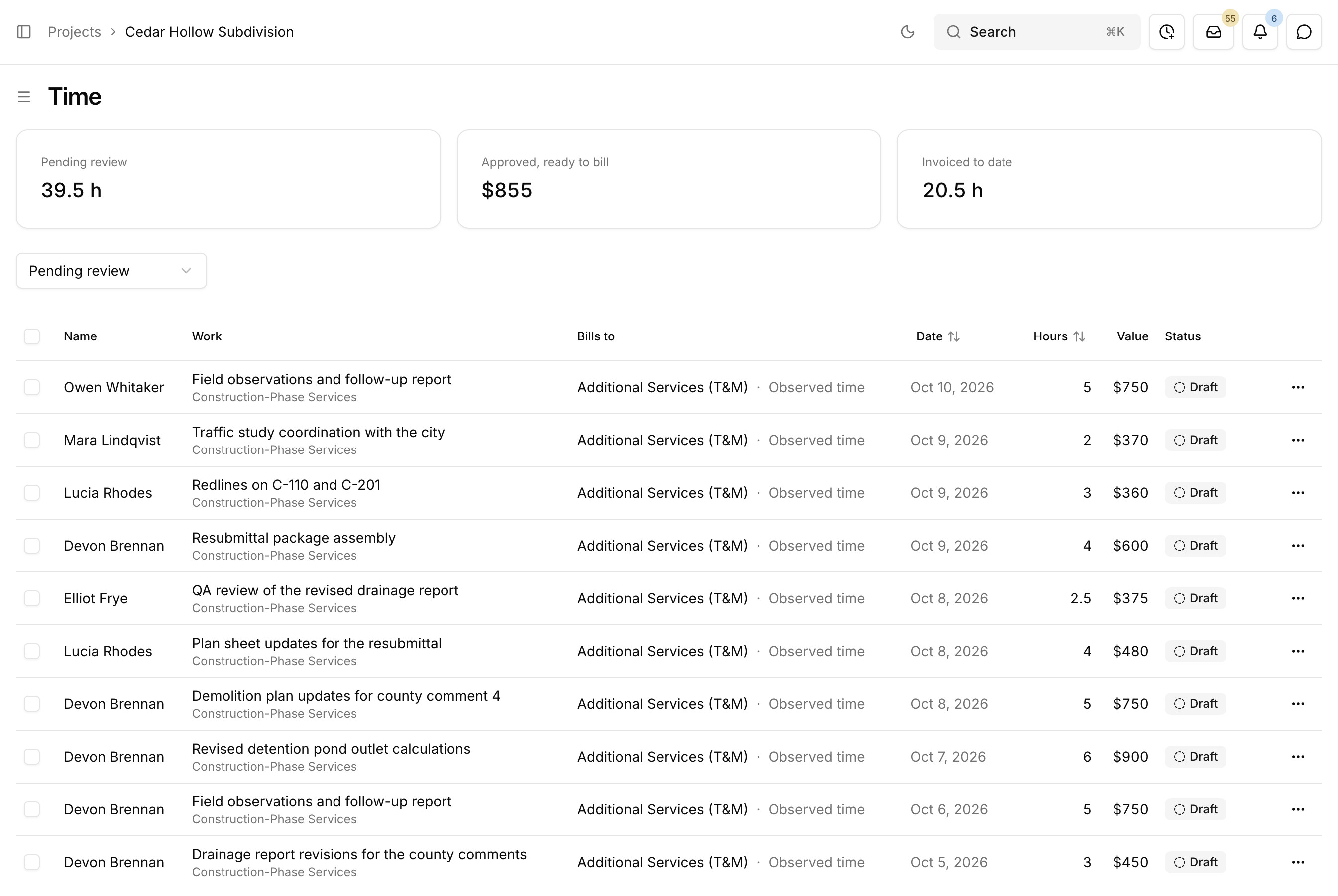1338x896 pixels.
Task: Select Owen Whitaker's time entry checkbox
Action: click(x=32, y=387)
